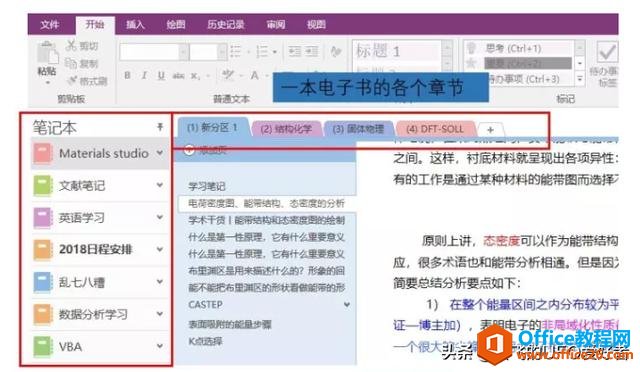Expand the 乱七八糟 notebook chevron
This screenshot has width=640, height=372.
click(160, 282)
